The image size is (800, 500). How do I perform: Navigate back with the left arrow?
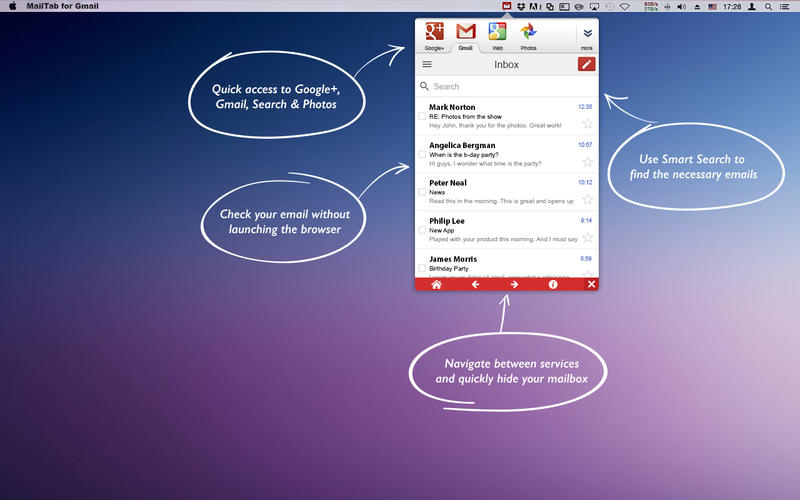(x=476, y=284)
